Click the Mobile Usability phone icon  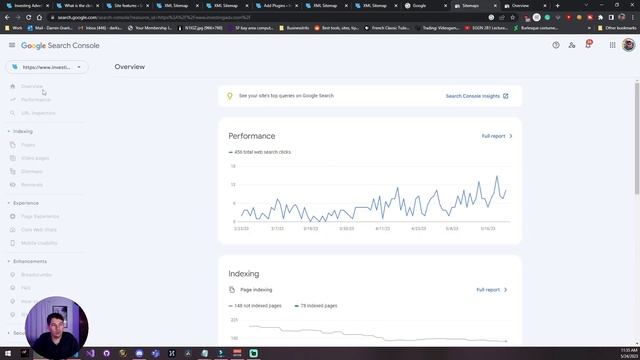[x=13, y=243]
